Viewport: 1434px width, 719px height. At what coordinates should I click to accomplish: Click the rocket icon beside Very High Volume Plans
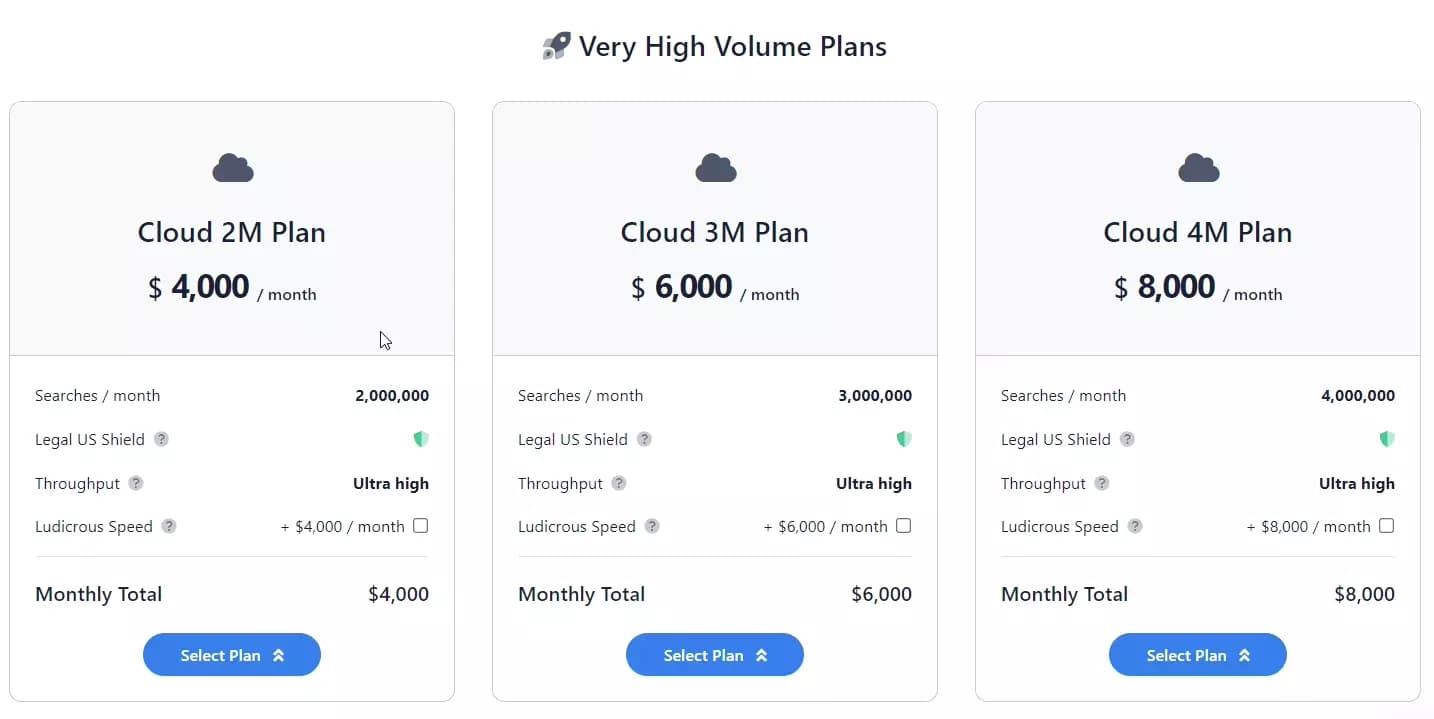(x=556, y=46)
